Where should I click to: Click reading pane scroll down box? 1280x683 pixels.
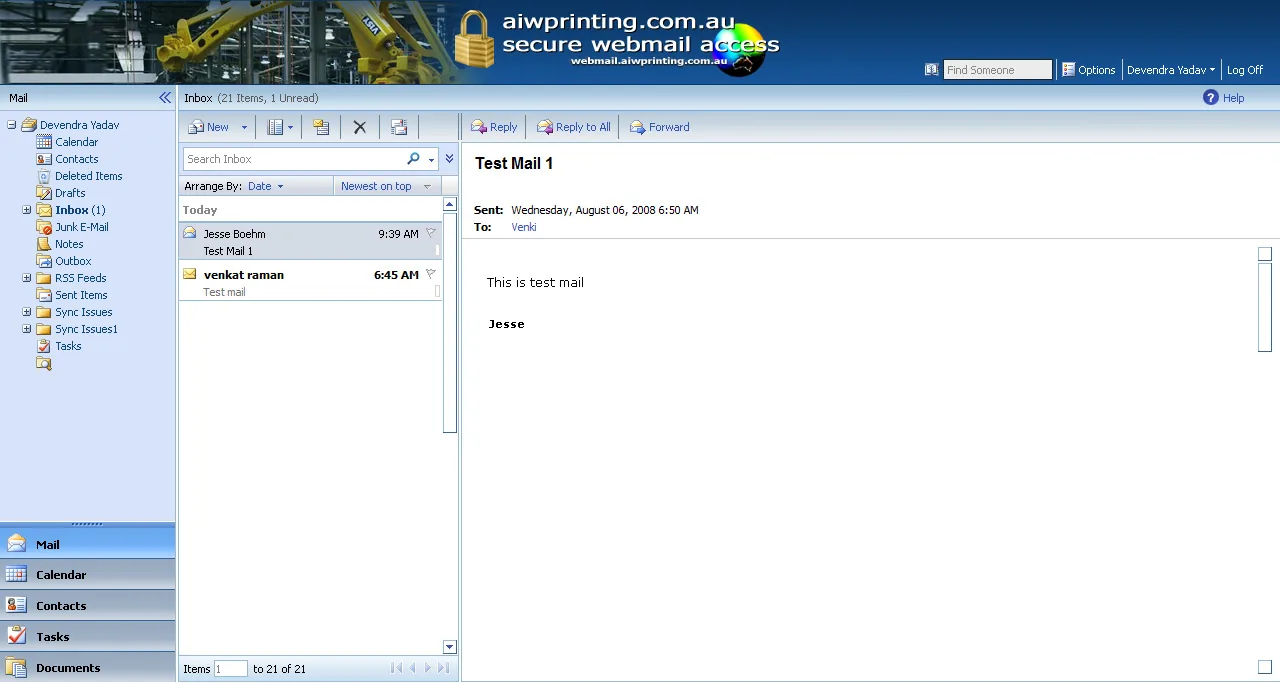(x=1264, y=667)
